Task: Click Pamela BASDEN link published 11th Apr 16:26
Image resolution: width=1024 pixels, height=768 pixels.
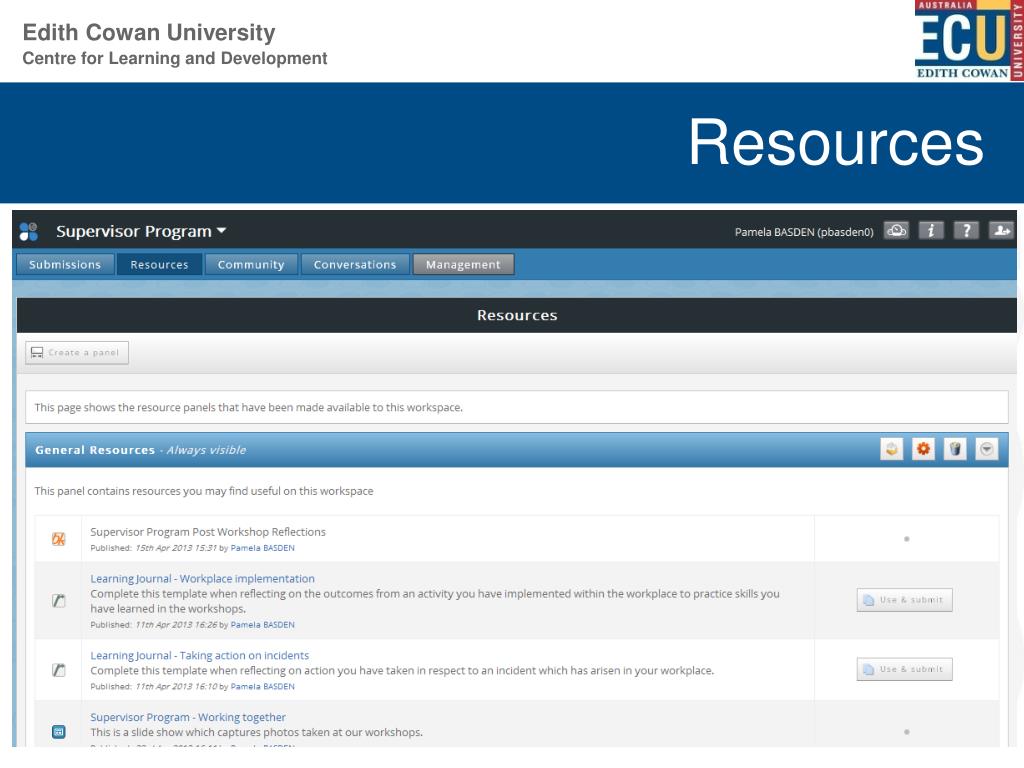Action: (x=263, y=625)
